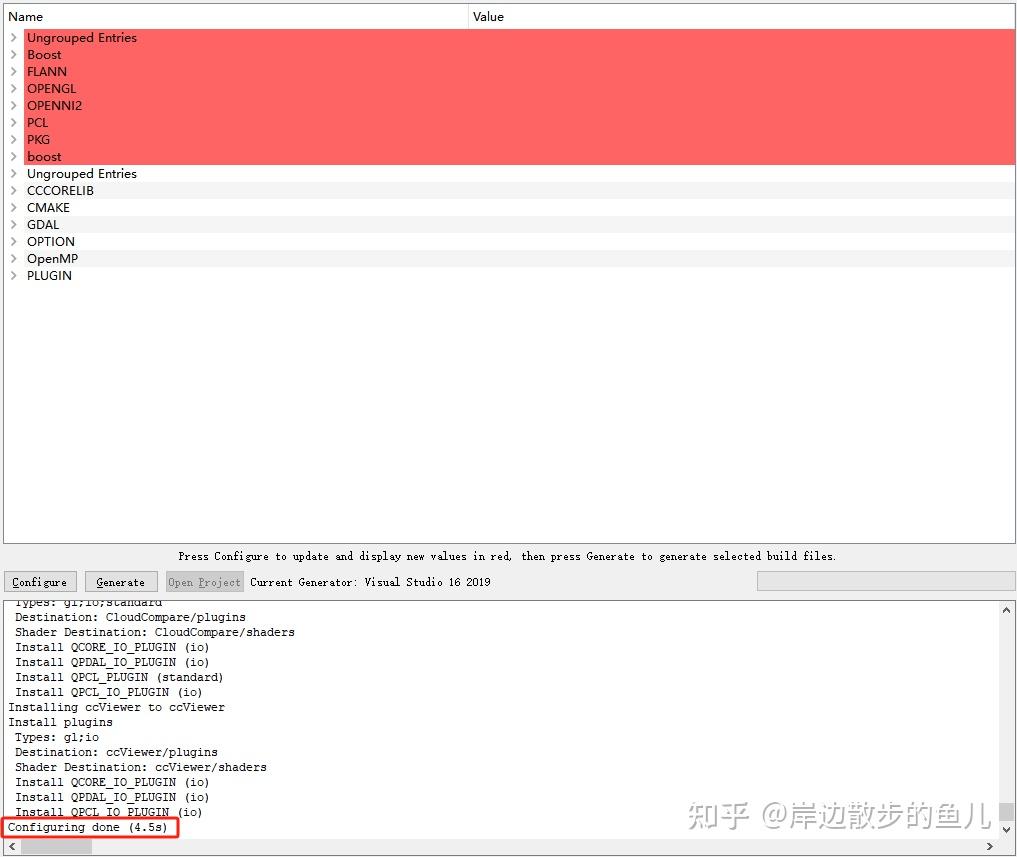The width and height of the screenshot is (1017, 857).
Task: Expand the FLANN group chevron
Action: tap(14, 71)
